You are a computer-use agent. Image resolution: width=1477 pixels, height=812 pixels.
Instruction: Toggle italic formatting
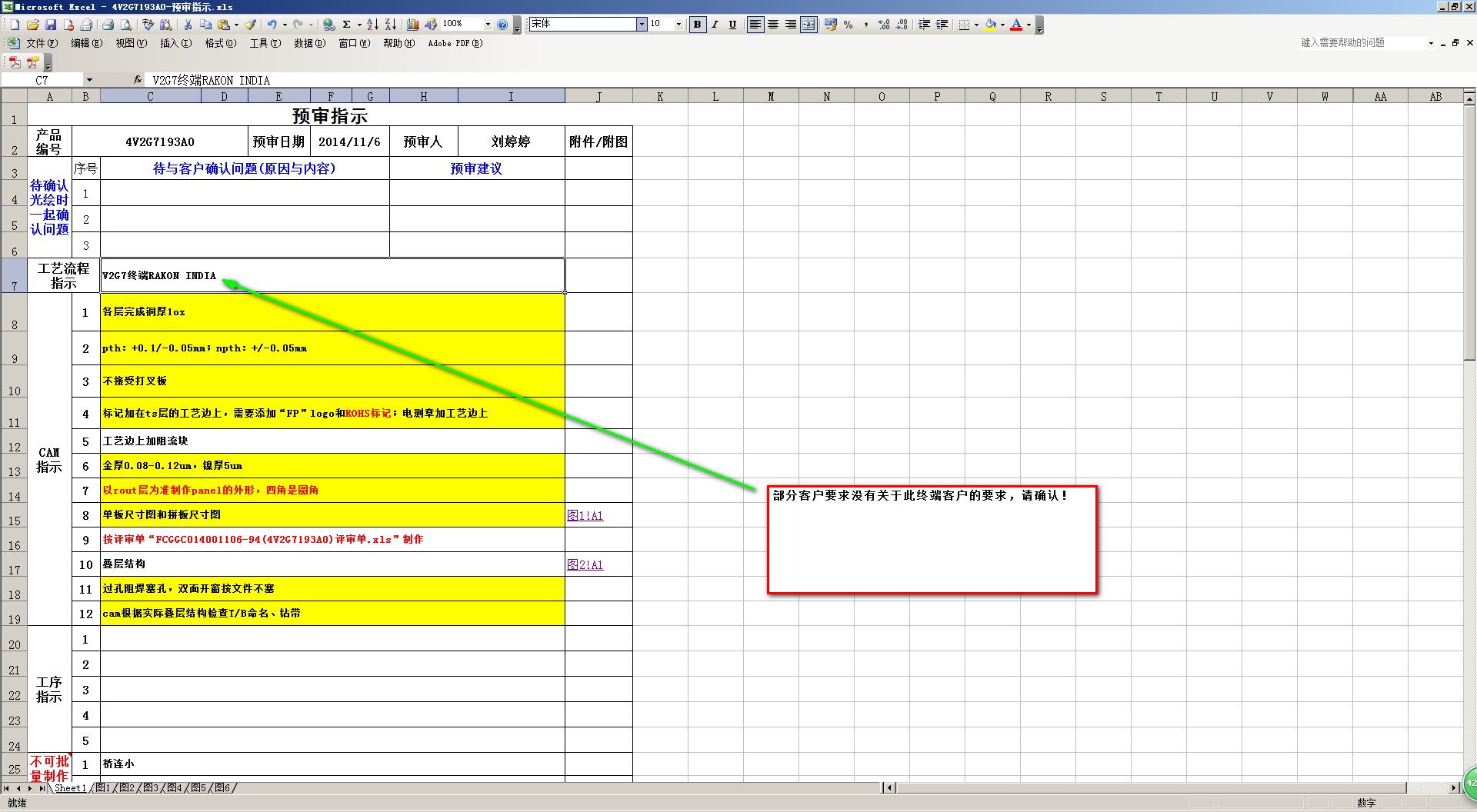click(x=715, y=25)
